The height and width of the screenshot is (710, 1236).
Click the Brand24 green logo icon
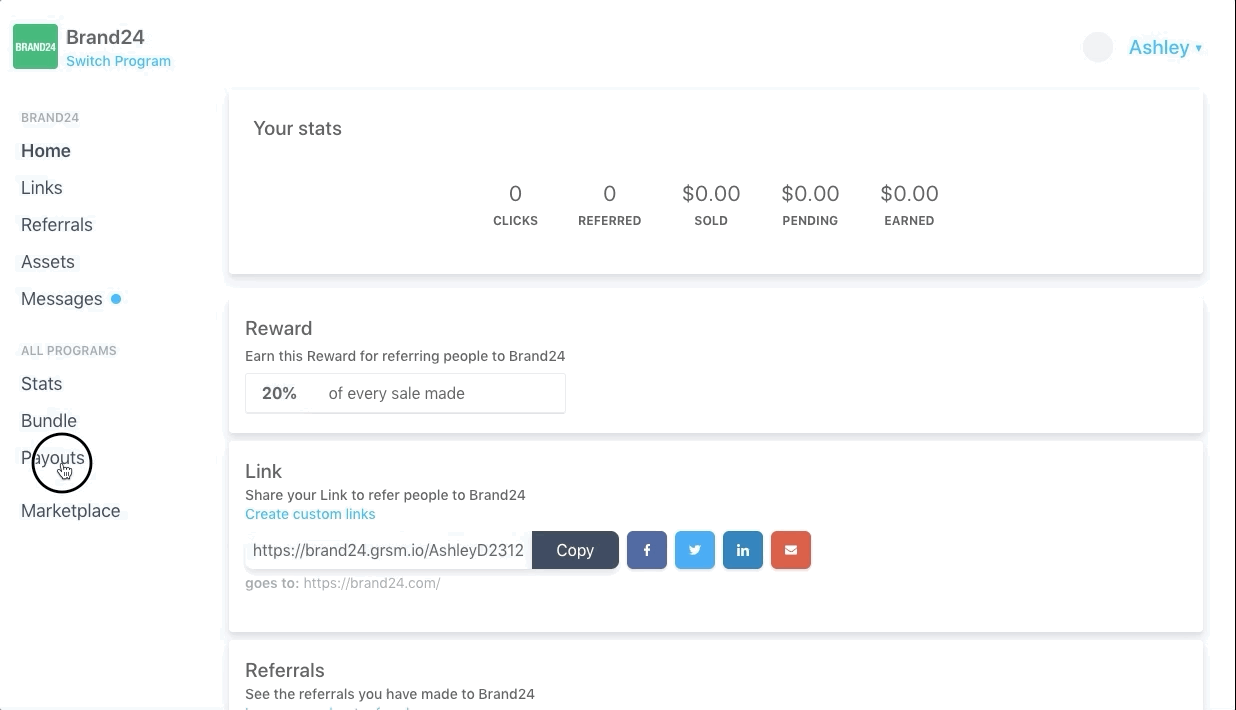[35, 47]
